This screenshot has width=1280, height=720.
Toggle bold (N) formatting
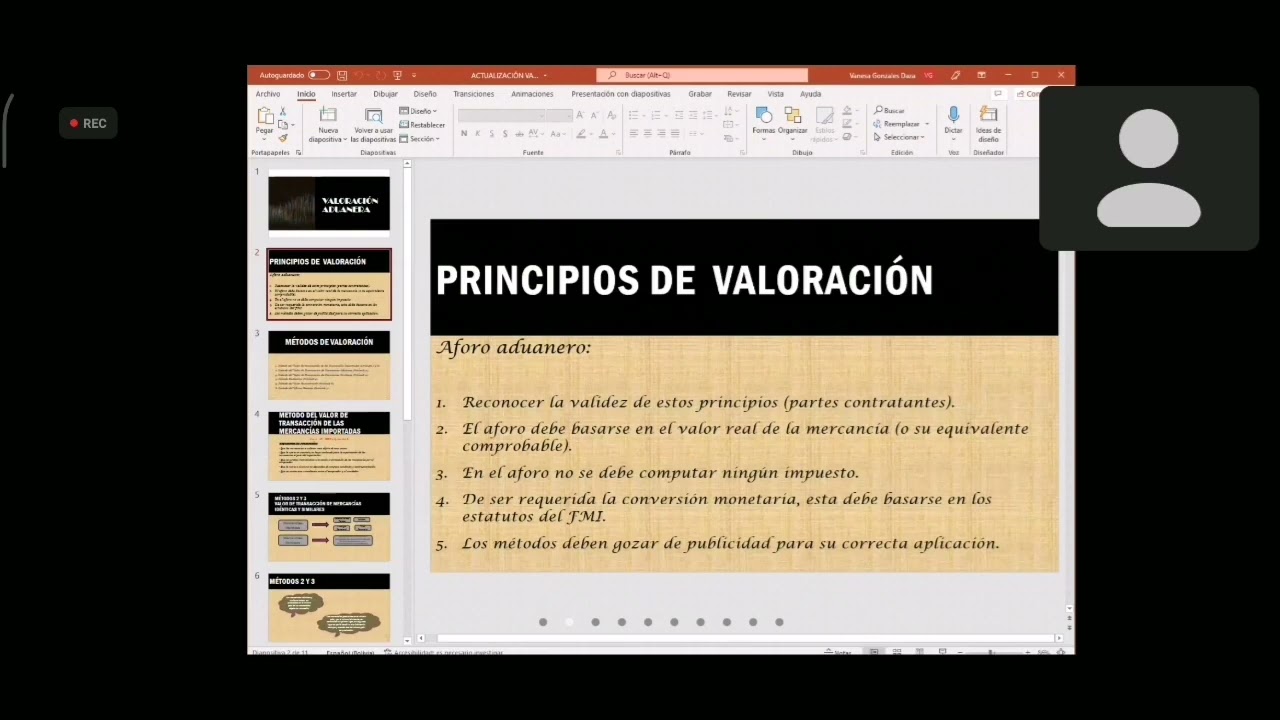click(464, 134)
